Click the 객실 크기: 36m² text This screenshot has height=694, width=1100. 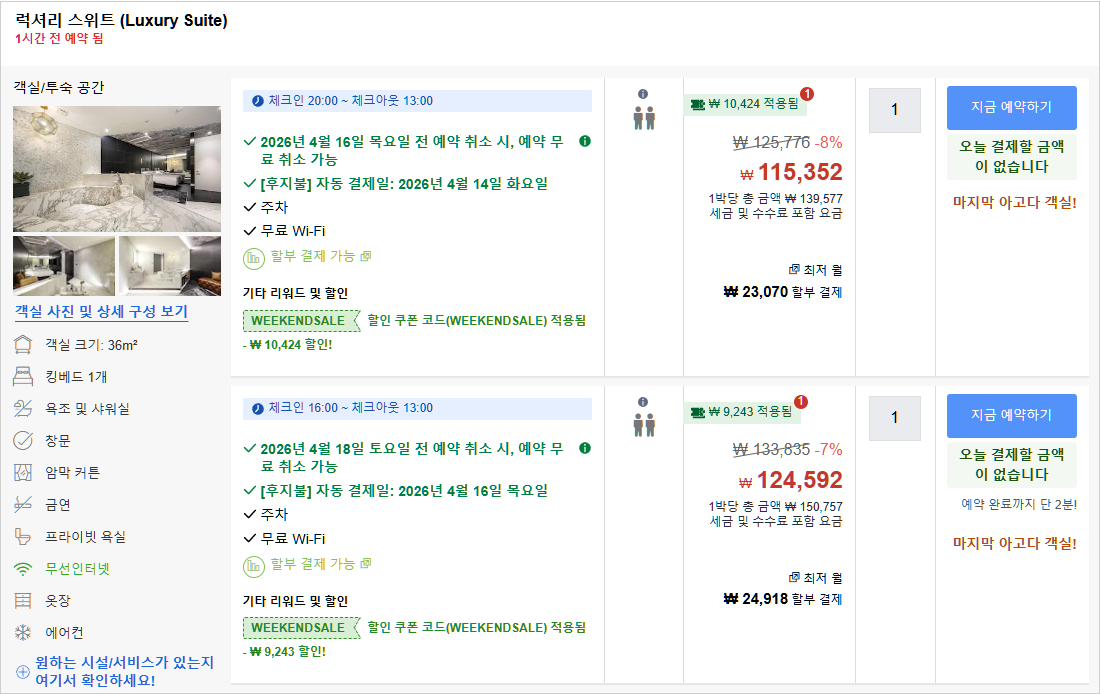click(x=91, y=345)
